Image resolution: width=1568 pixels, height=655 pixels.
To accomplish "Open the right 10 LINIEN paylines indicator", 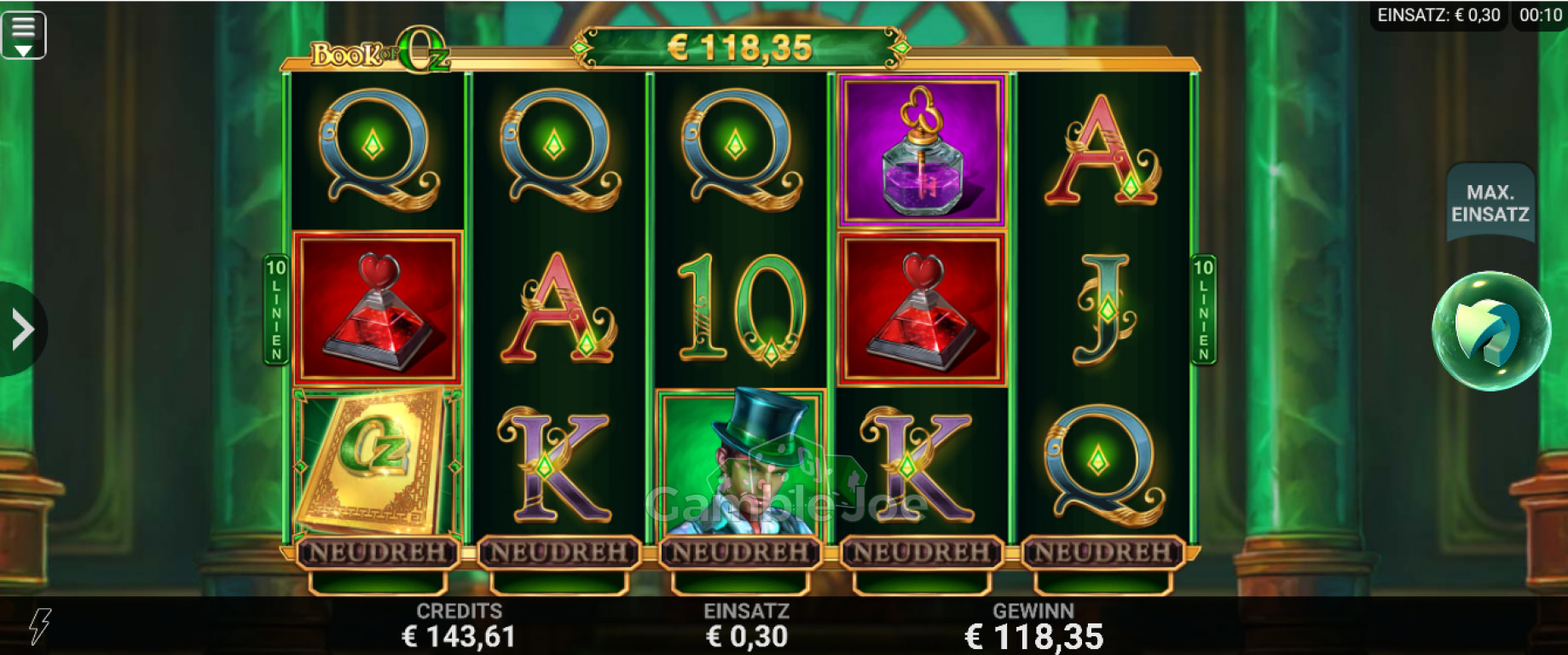I will pos(1203,309).
